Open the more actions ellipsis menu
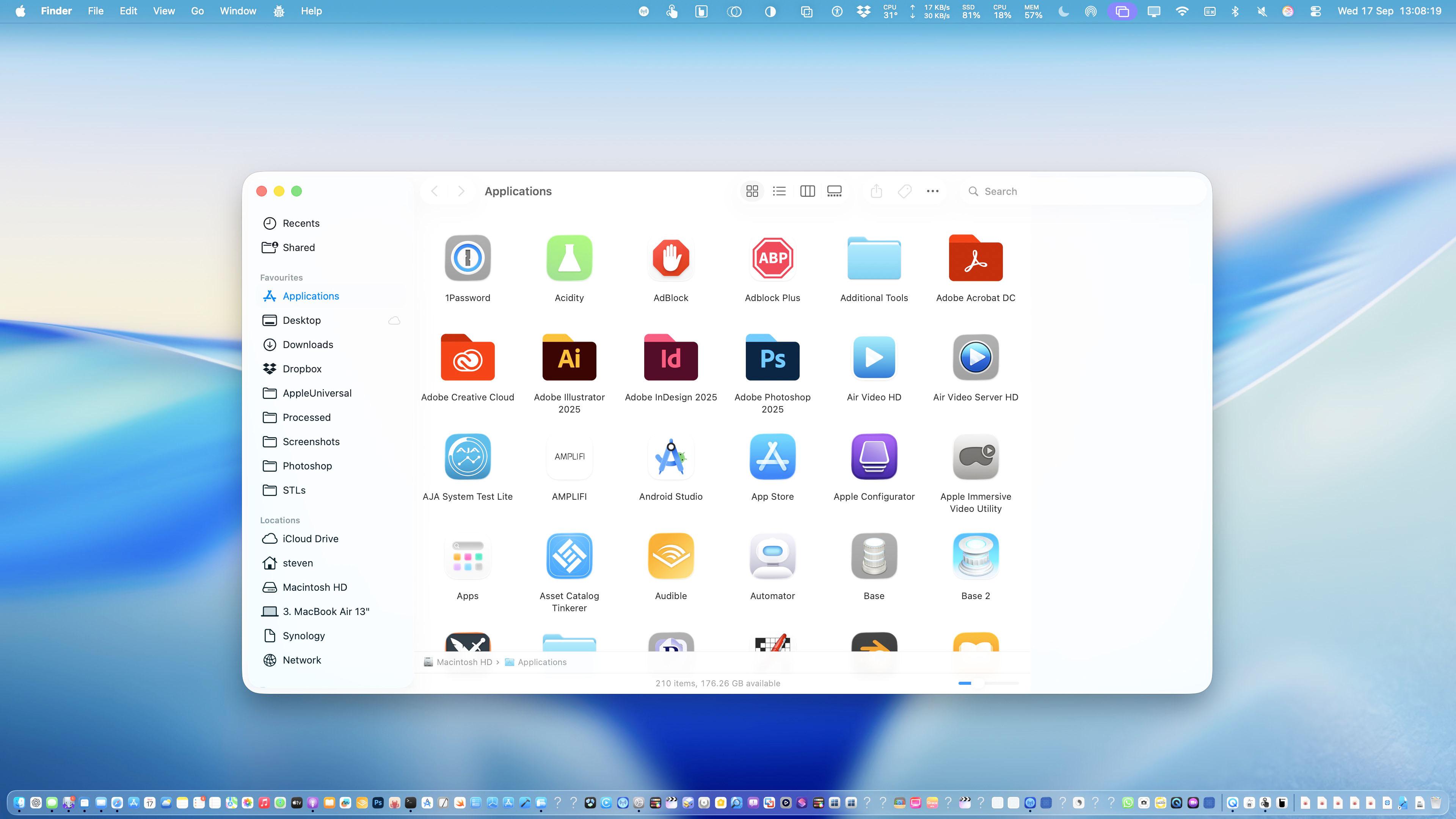1456x819 pixels. (x=933, y=191)
